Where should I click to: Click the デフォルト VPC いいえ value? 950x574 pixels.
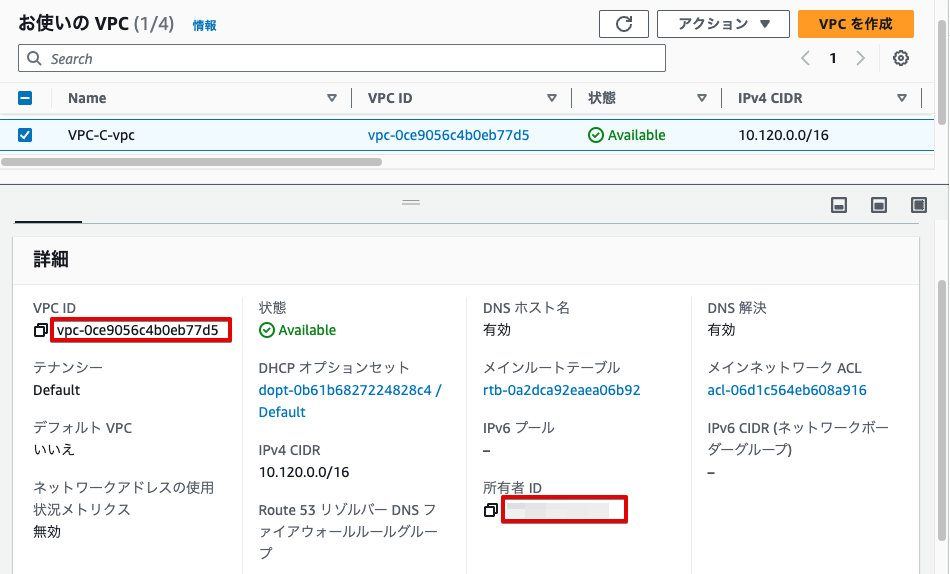click(x=54, y=450)
